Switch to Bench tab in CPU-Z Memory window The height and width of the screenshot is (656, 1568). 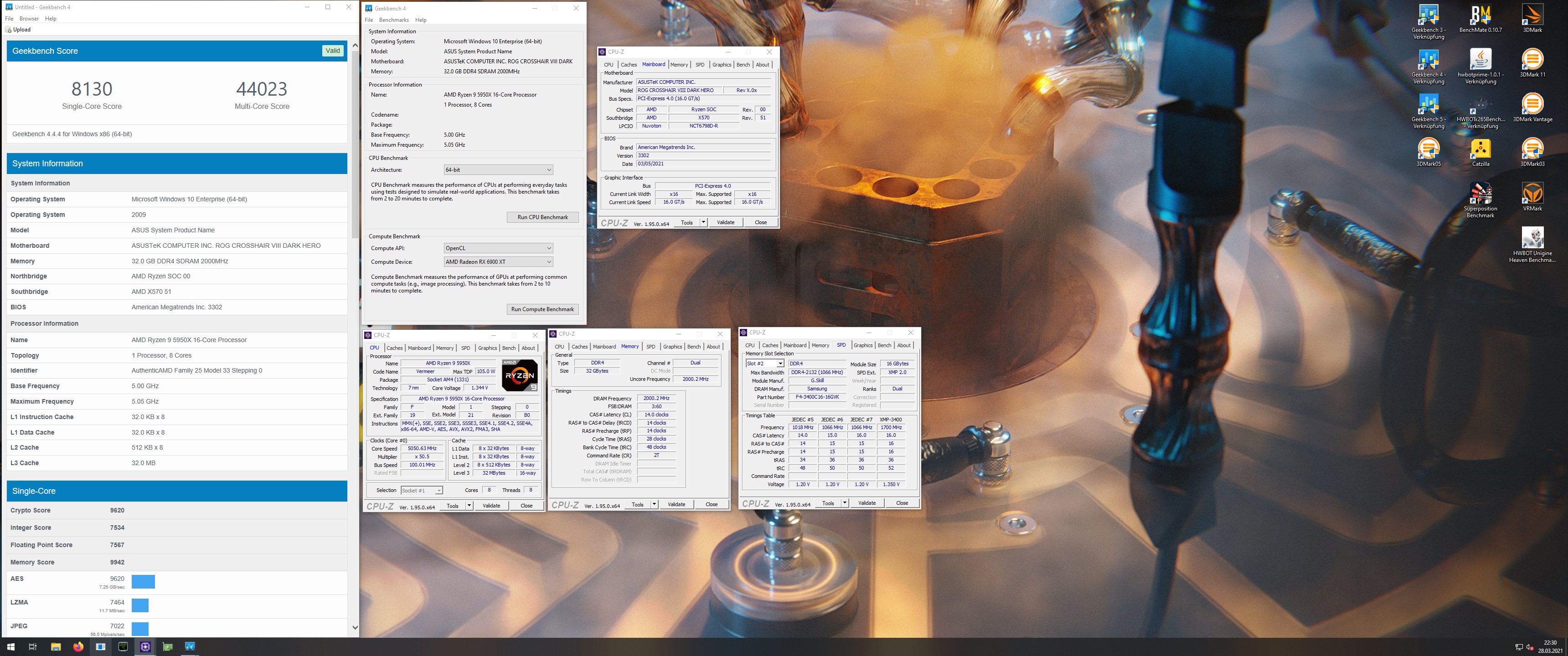tap(693, 347)
